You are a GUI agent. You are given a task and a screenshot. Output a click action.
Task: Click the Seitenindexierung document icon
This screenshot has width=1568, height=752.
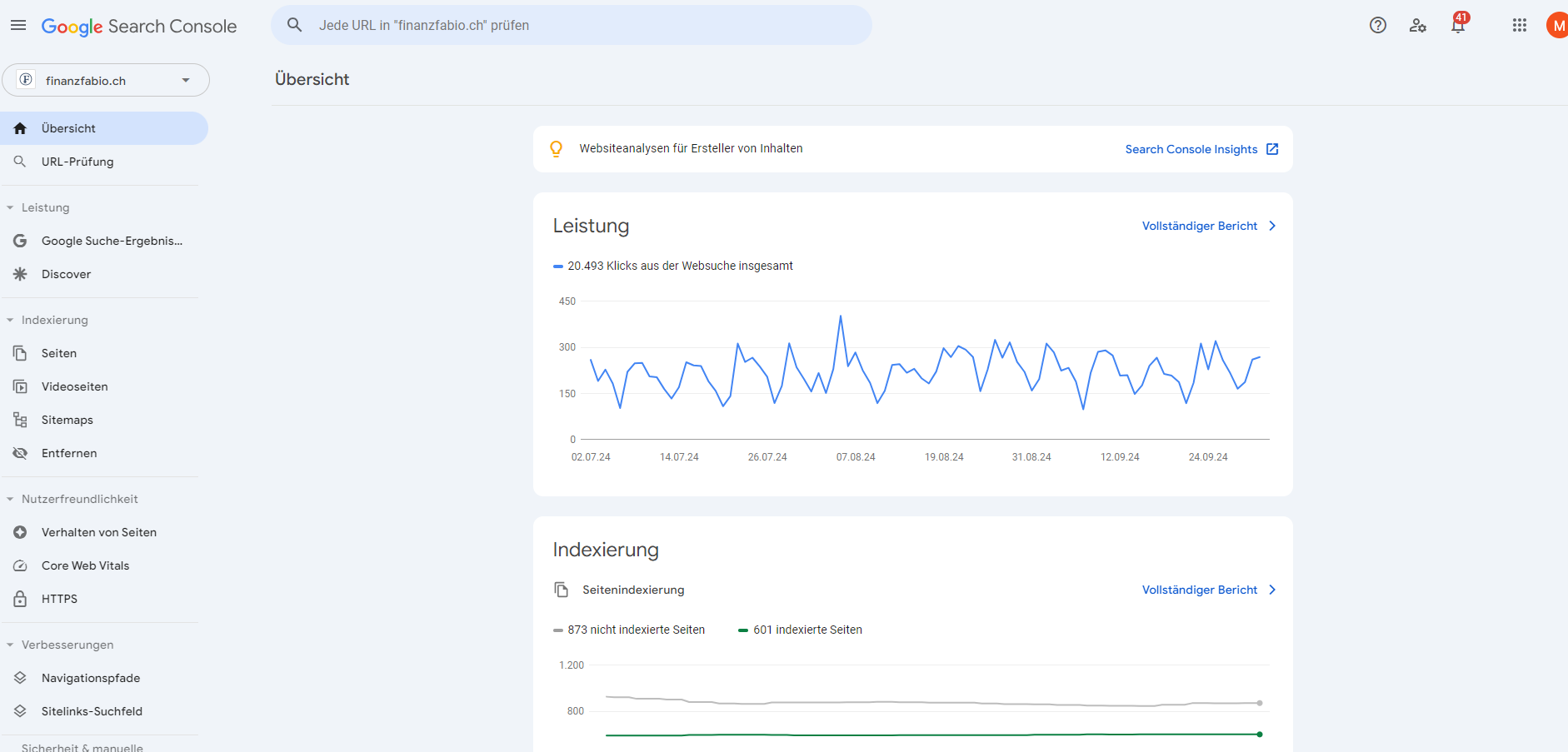pyautogui.click(x=562, y=590)
